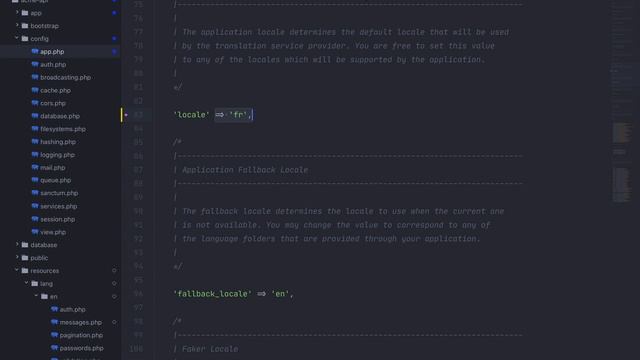Select the database folder label in tree
This screenshot has width=640, height=360.
[44, 245]
